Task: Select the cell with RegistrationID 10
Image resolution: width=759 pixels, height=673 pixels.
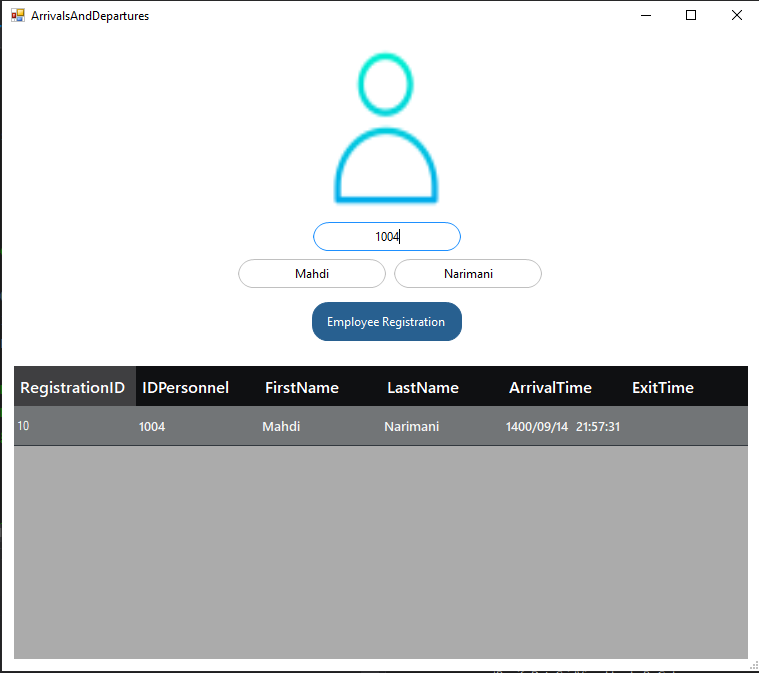Action: [x=75, y=426]
